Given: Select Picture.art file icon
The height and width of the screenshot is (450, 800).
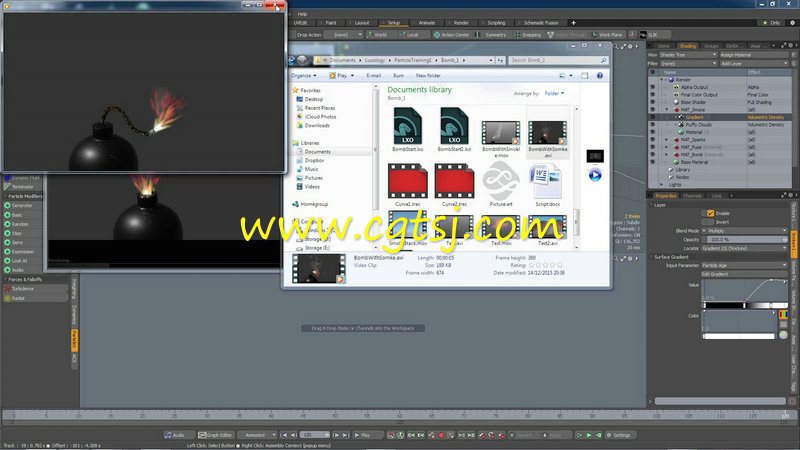Looking at the screenshot, I should (x=501, y=181).
